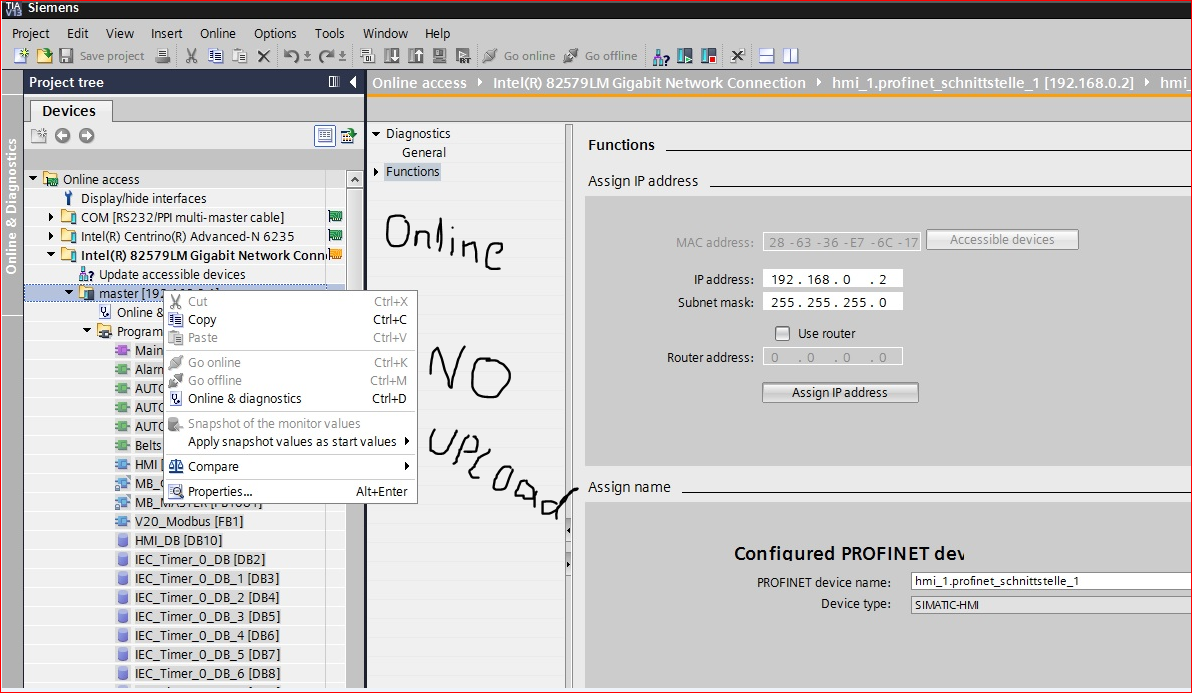
Task: Click the Cut scissors icon in toolbar
Action: 191,56
